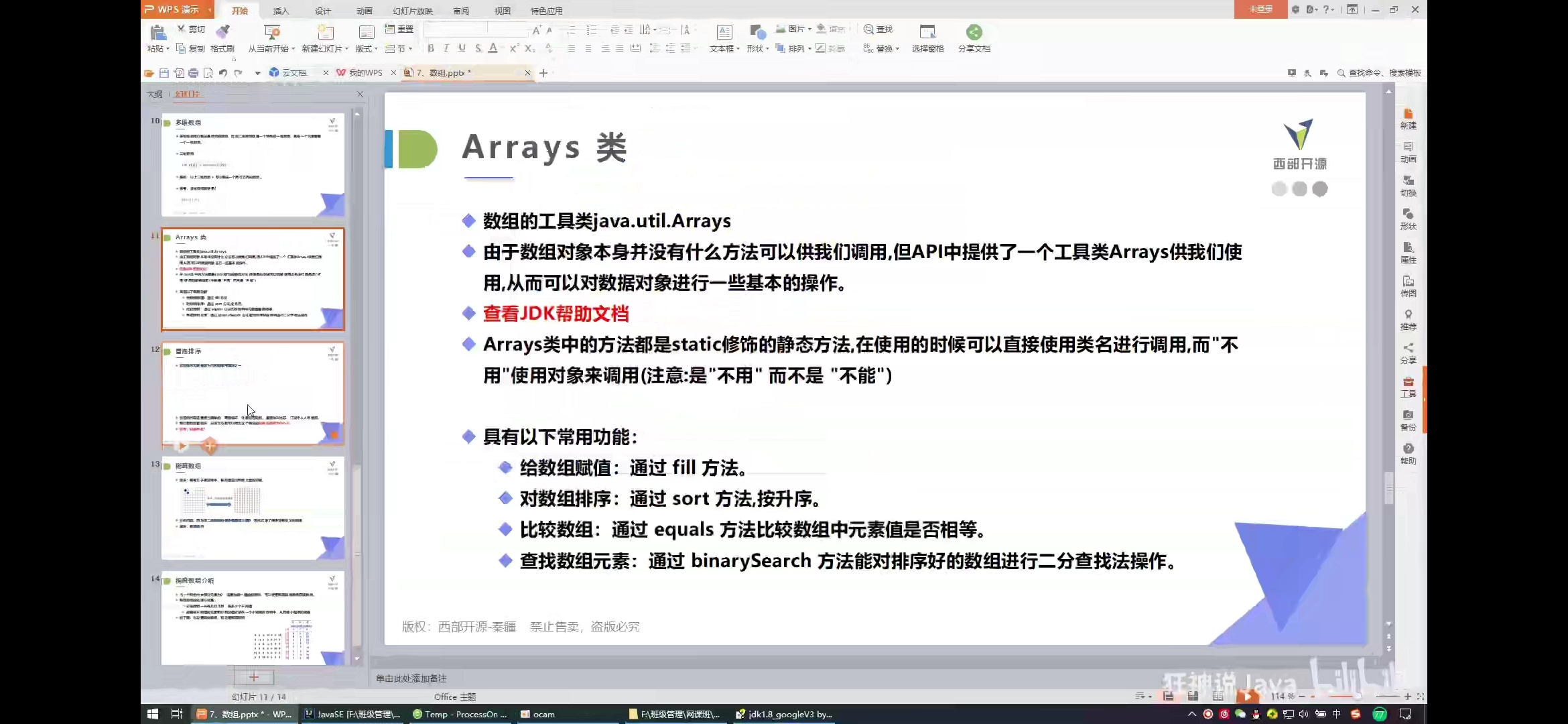Screen dimensions: 1568x724
Task: Switch to the 插入 ribbon tab
Action: click(281, 11)
